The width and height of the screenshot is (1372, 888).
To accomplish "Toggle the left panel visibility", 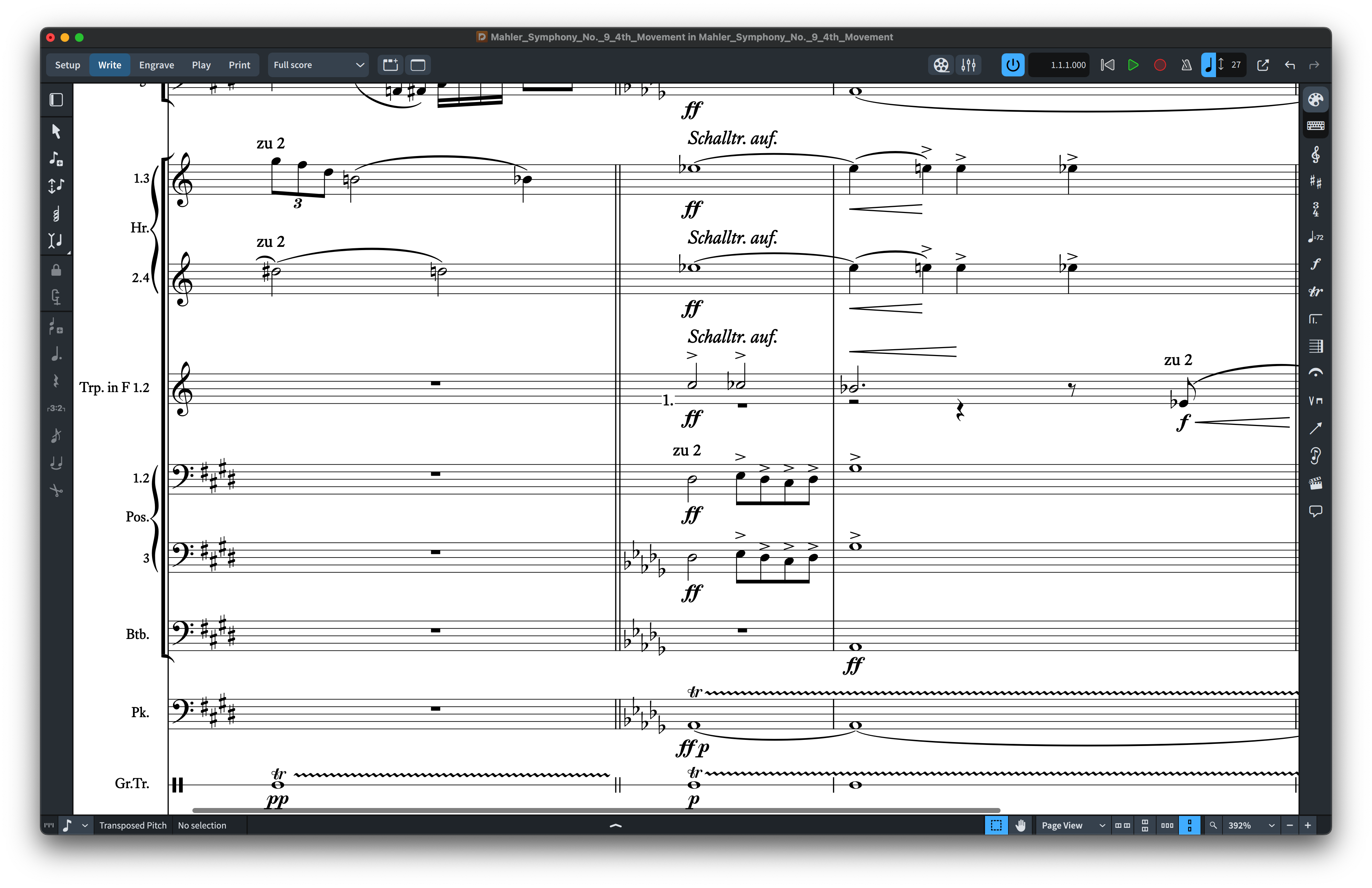I will click(x=56, y=100).
